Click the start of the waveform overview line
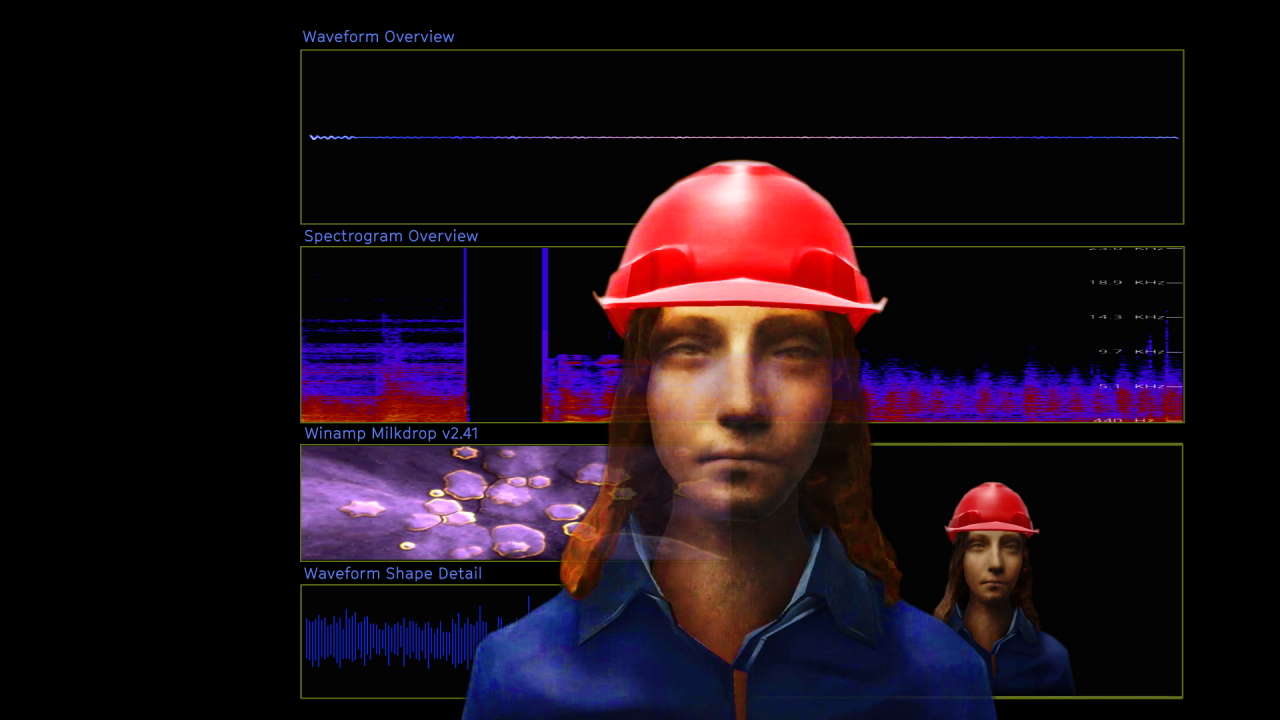The height and width of the screenshot is (720, 1280). (314, 137)
